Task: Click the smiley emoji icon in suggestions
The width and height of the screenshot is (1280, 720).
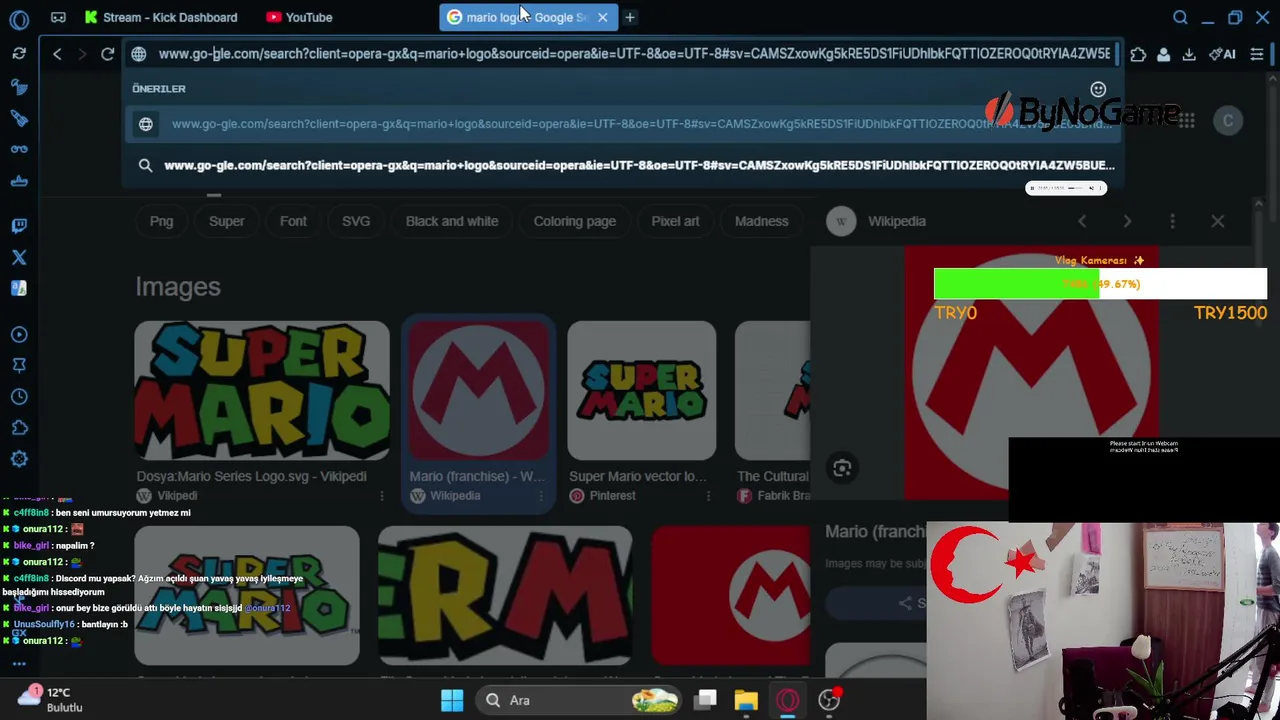Action: click(1098, 89)
